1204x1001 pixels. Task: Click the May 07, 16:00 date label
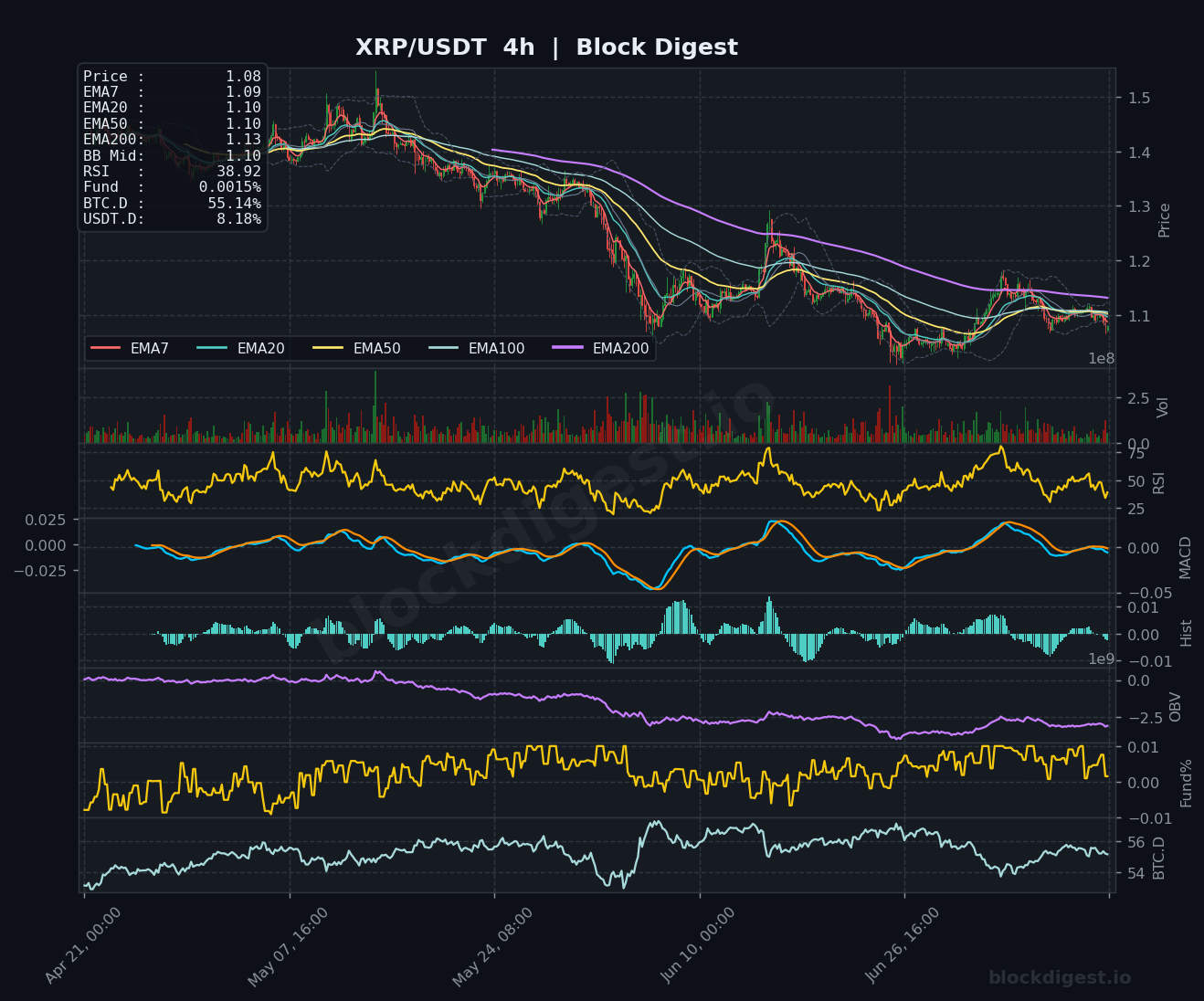(x=288, y=946)
